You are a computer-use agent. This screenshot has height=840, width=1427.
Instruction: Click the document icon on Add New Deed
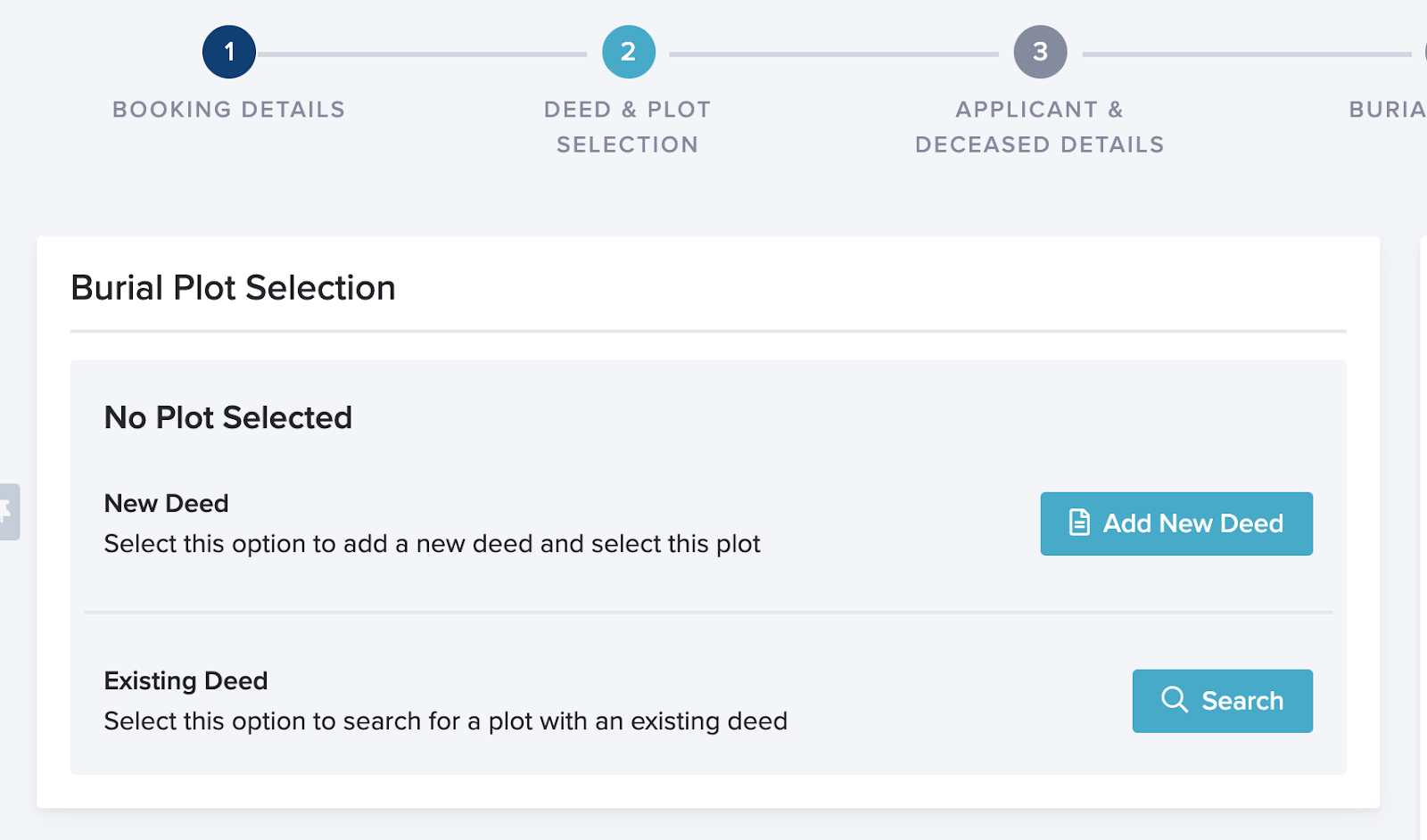(x=1079, y=523)
